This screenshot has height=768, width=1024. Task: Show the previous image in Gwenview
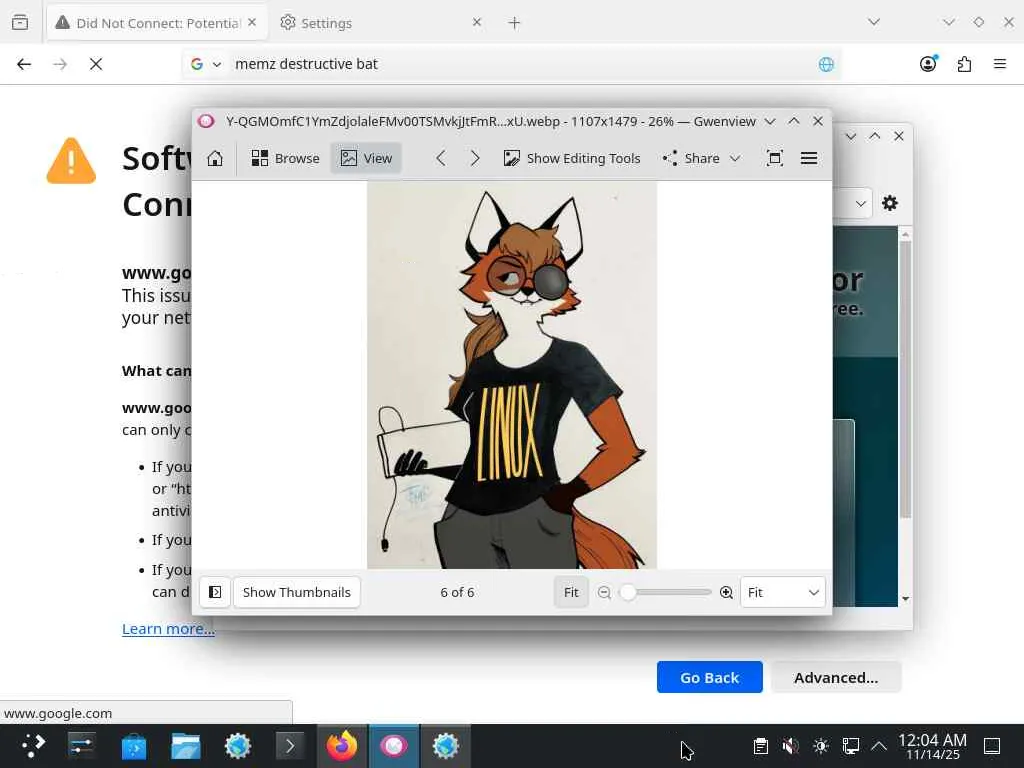coord(441,158)
